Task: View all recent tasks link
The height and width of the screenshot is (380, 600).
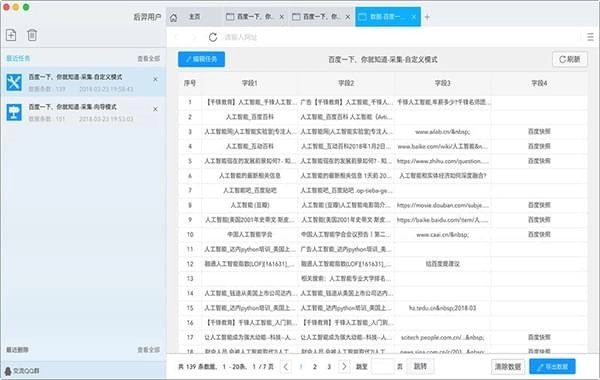Action: (148, 59)
